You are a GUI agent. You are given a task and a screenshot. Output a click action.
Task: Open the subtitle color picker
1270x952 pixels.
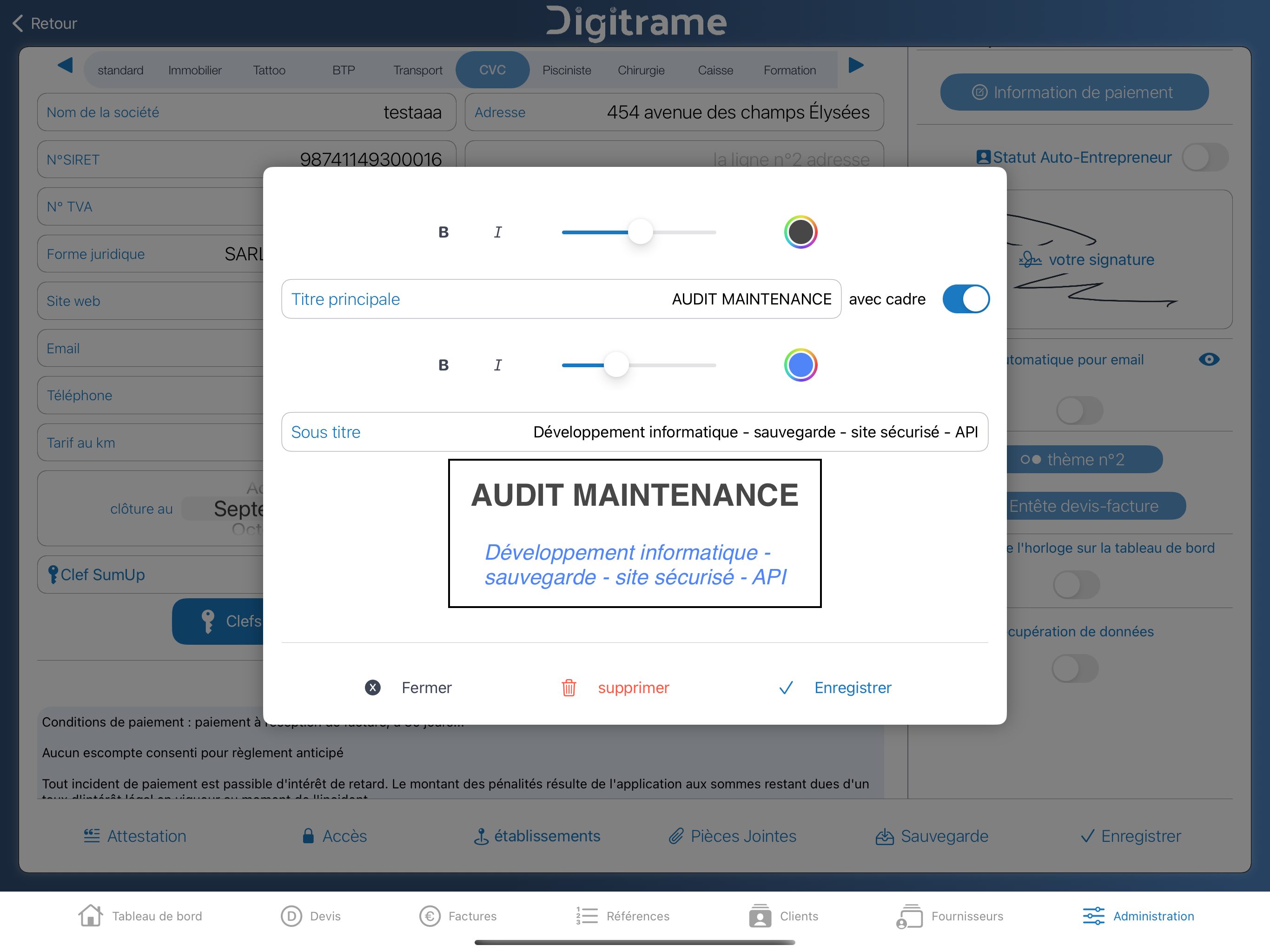coord(800,365)
